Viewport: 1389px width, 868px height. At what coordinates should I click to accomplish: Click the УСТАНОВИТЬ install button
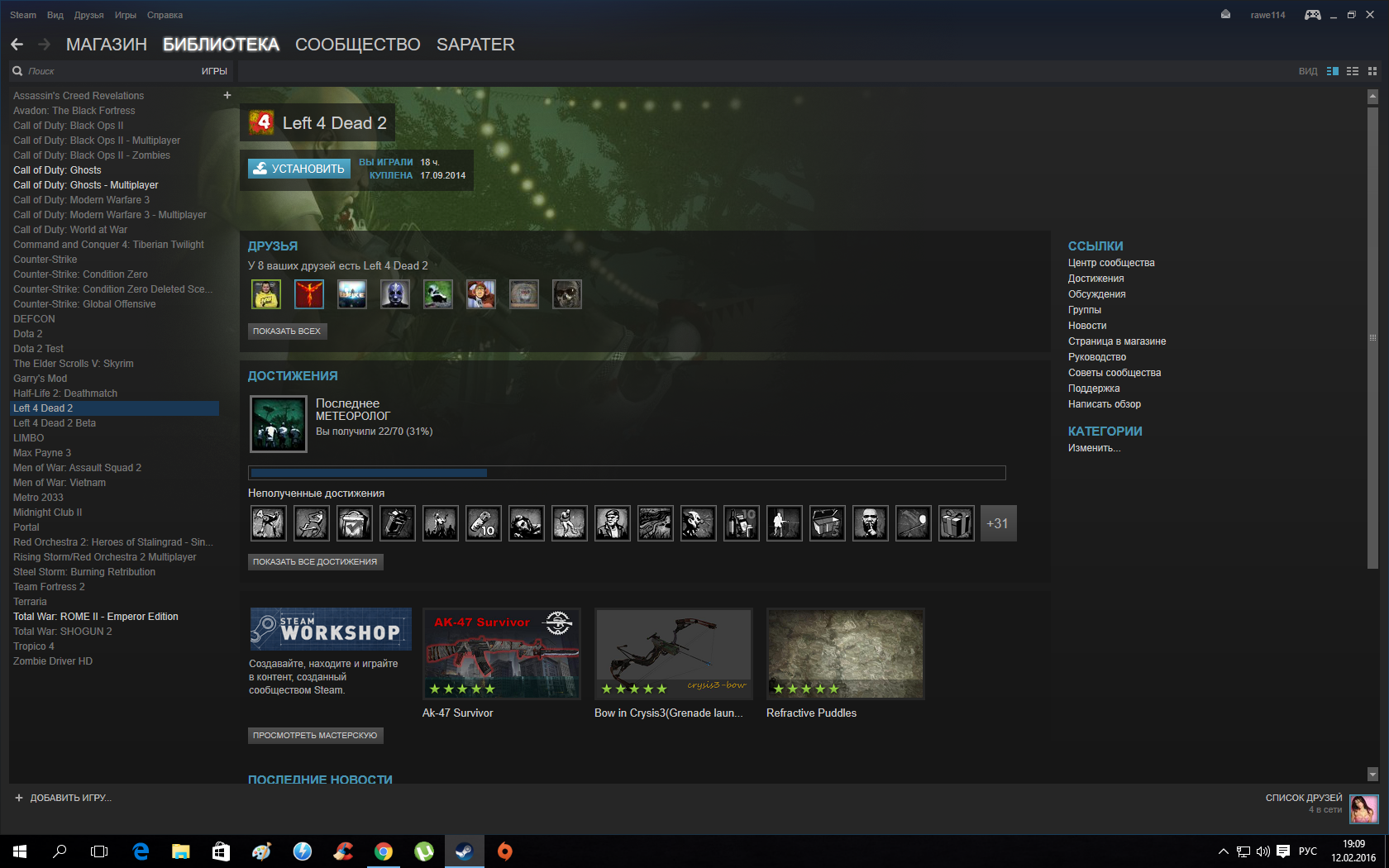[x=299, y=169]
